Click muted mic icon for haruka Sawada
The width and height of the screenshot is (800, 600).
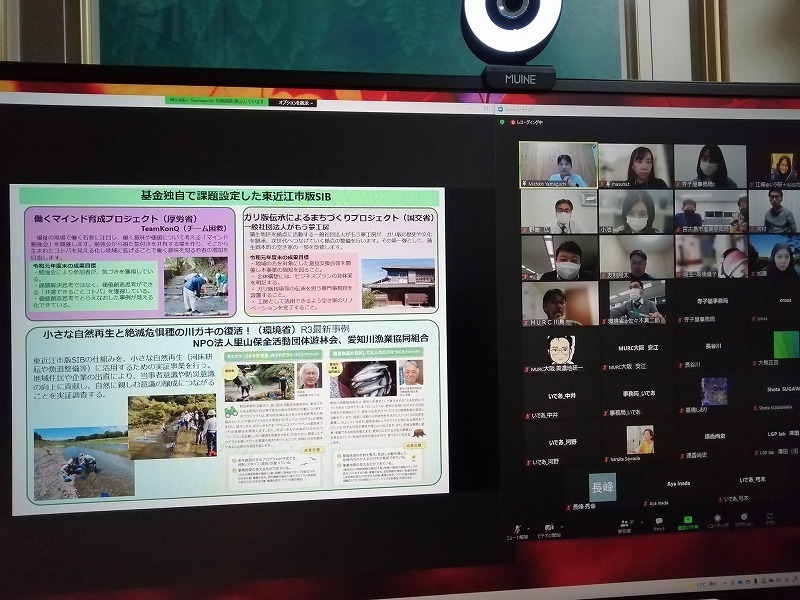pyautogui.click(x=605, y=459)
